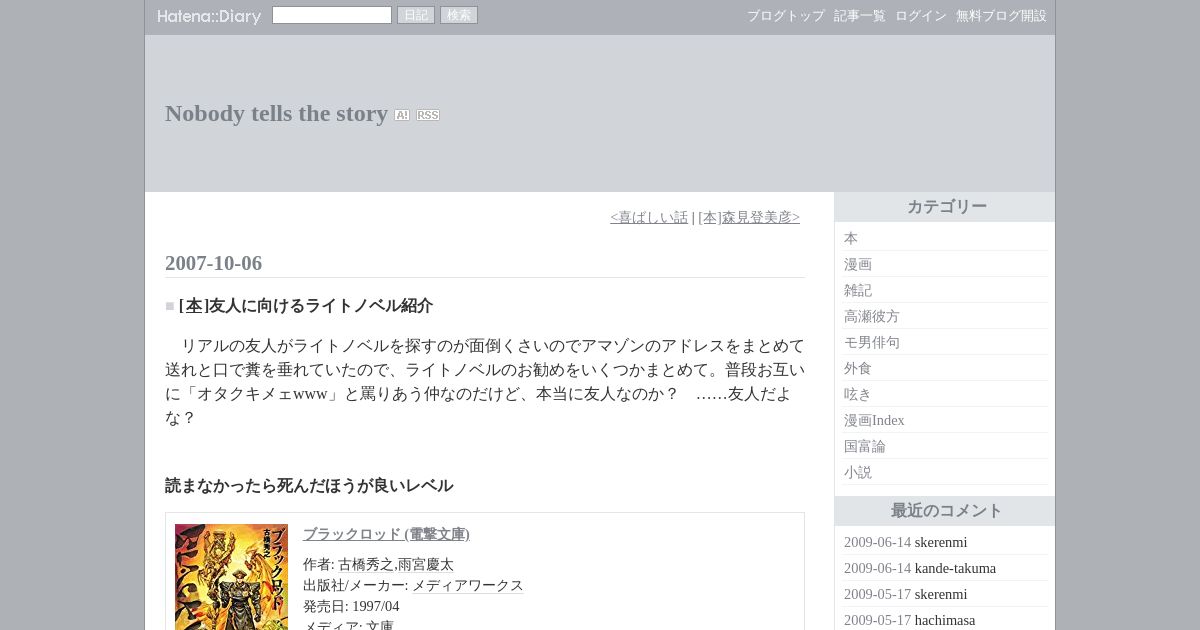The image size is (1200, 630).
Task: Select category モ男俳句 in the sidebar
Action: 872,342
